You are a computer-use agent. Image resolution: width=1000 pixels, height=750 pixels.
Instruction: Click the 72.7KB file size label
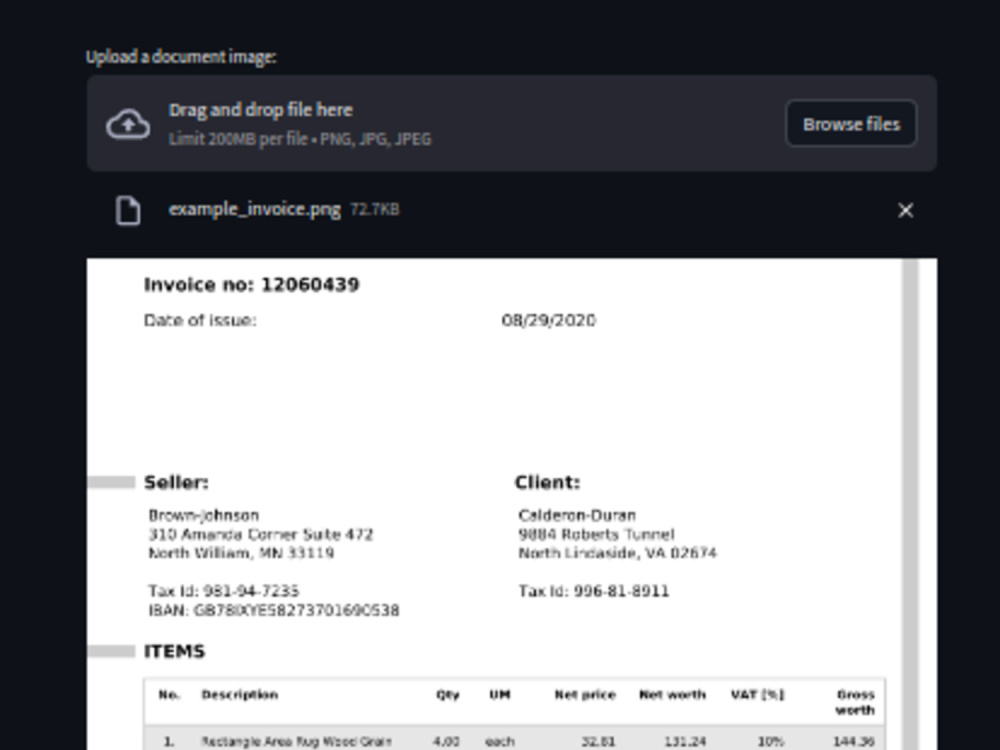[x=375, y=209]
